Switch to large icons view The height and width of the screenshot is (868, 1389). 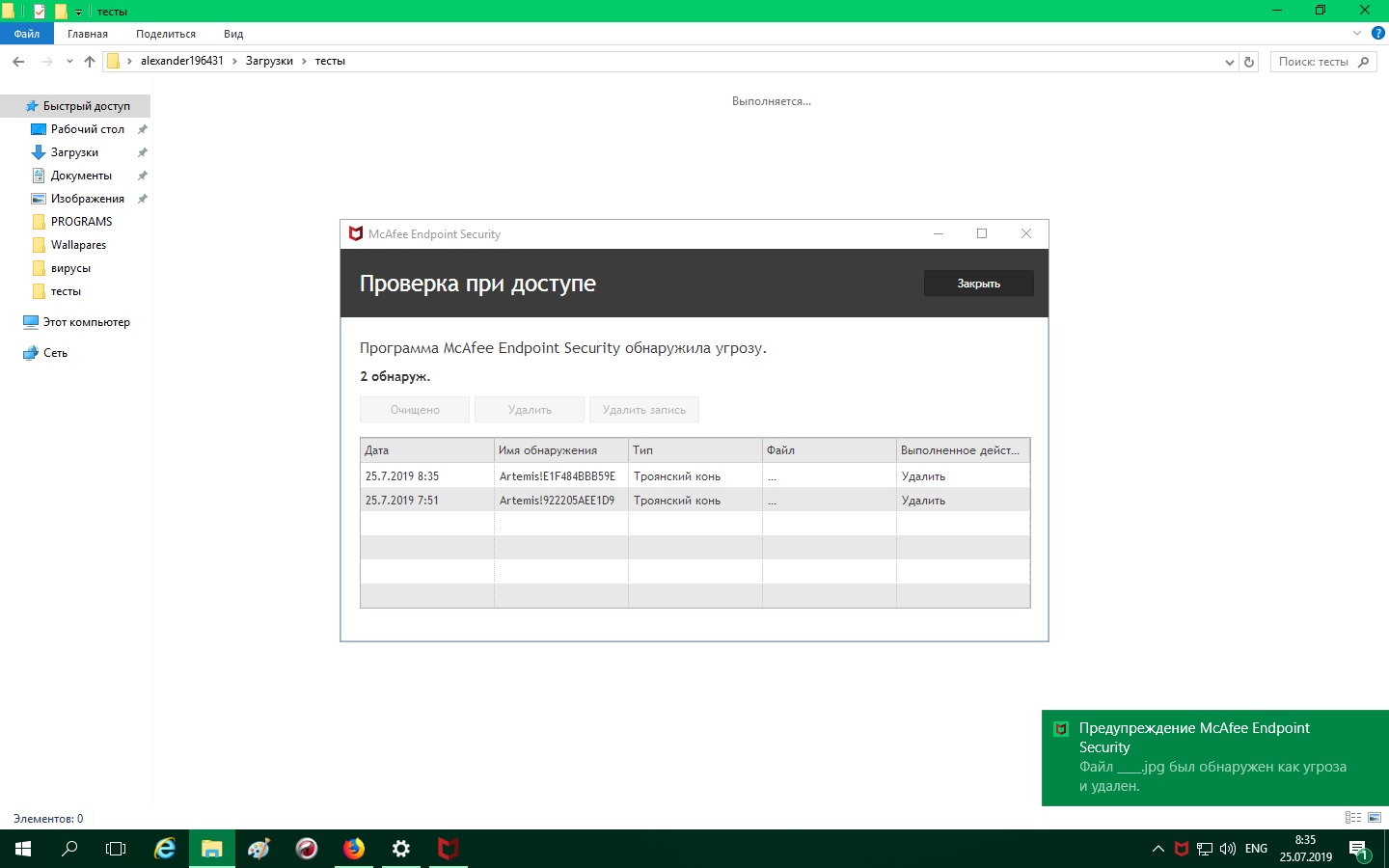[x=1375, y=818]
